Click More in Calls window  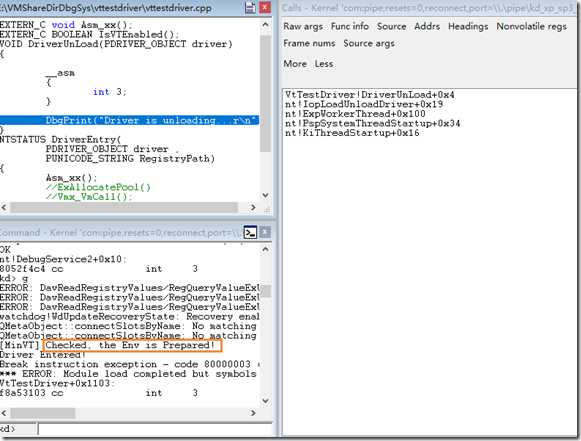(295, 64)
